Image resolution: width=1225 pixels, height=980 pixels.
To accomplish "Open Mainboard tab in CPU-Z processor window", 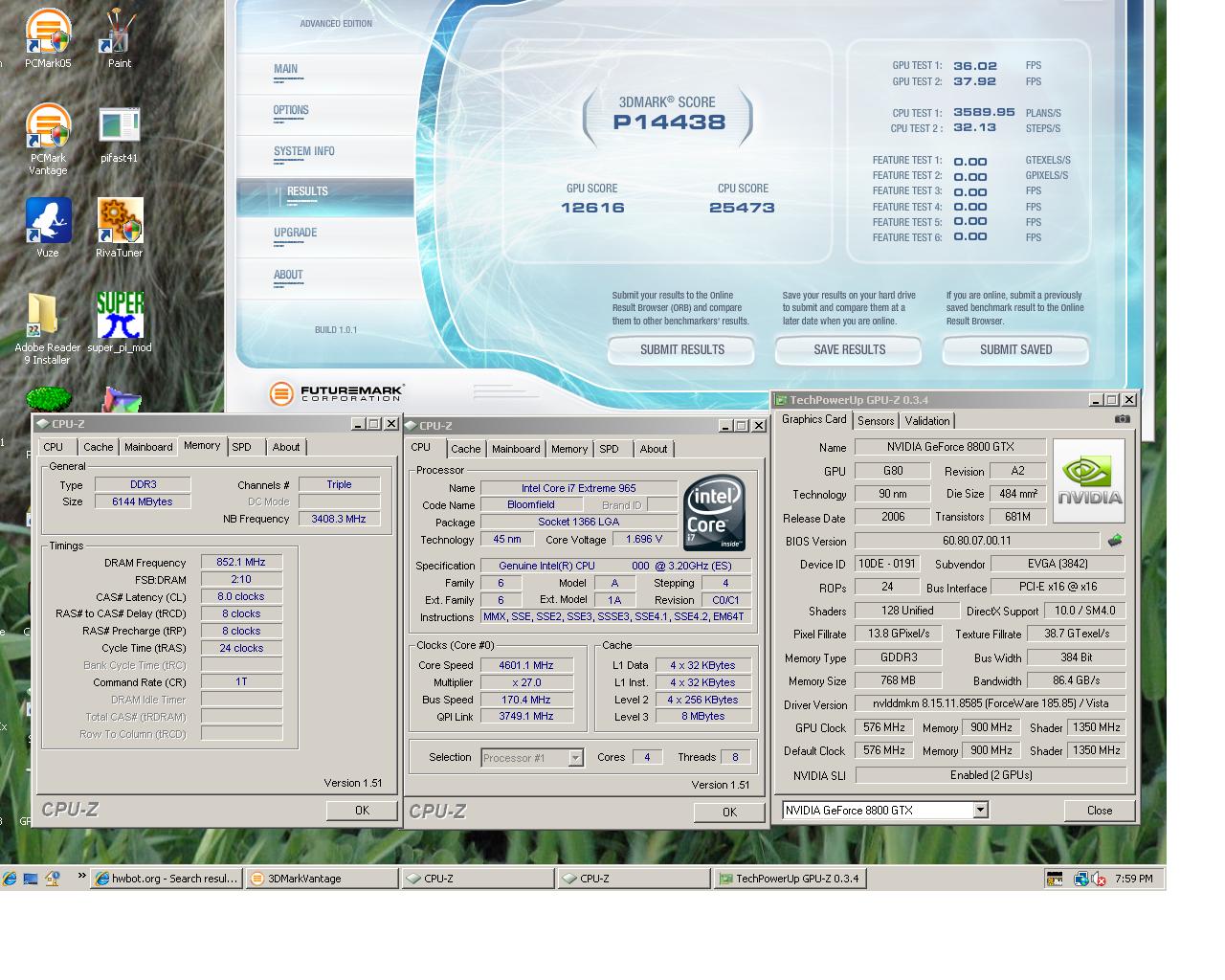I will 516,449.
